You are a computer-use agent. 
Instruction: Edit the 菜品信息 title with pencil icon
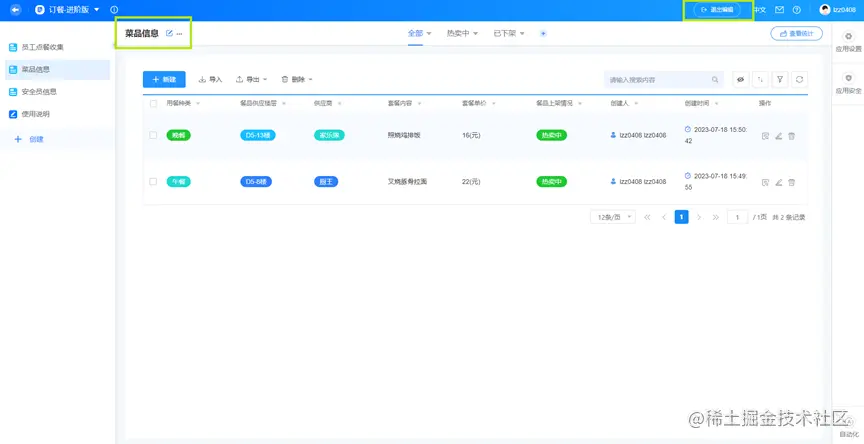click(x=169, y=33)
